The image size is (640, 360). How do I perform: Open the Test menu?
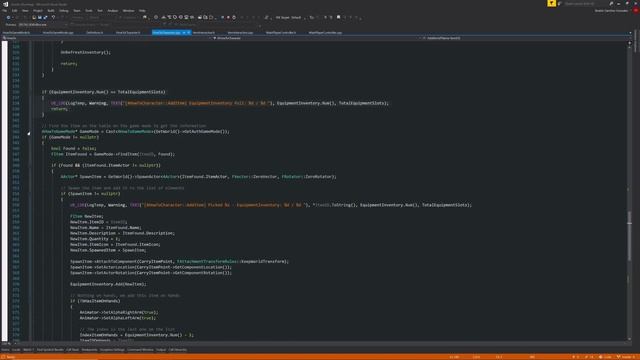(100, 11)
